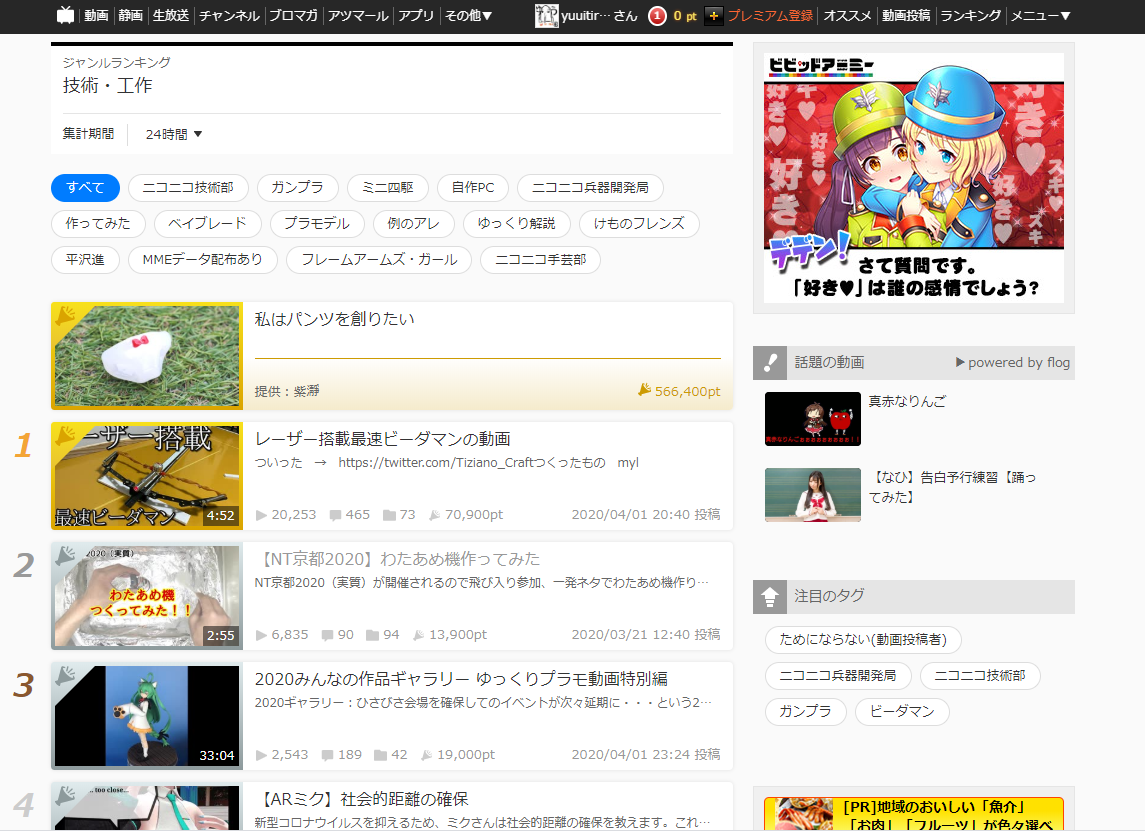This screenshot has height=831, width=1145.
Task: Click ガンプラ under 注目のタグ
Action: 805,712
